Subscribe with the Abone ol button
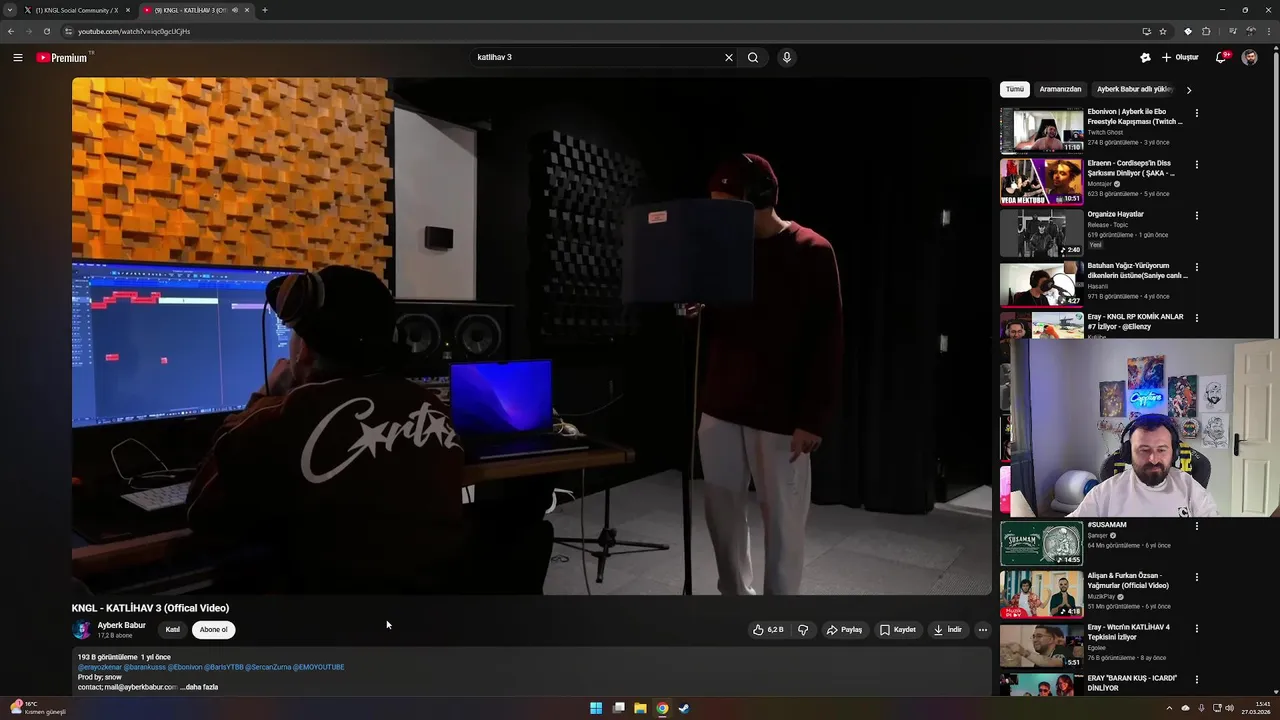Screen dimensions: 1280x720 tap(214, 630)
